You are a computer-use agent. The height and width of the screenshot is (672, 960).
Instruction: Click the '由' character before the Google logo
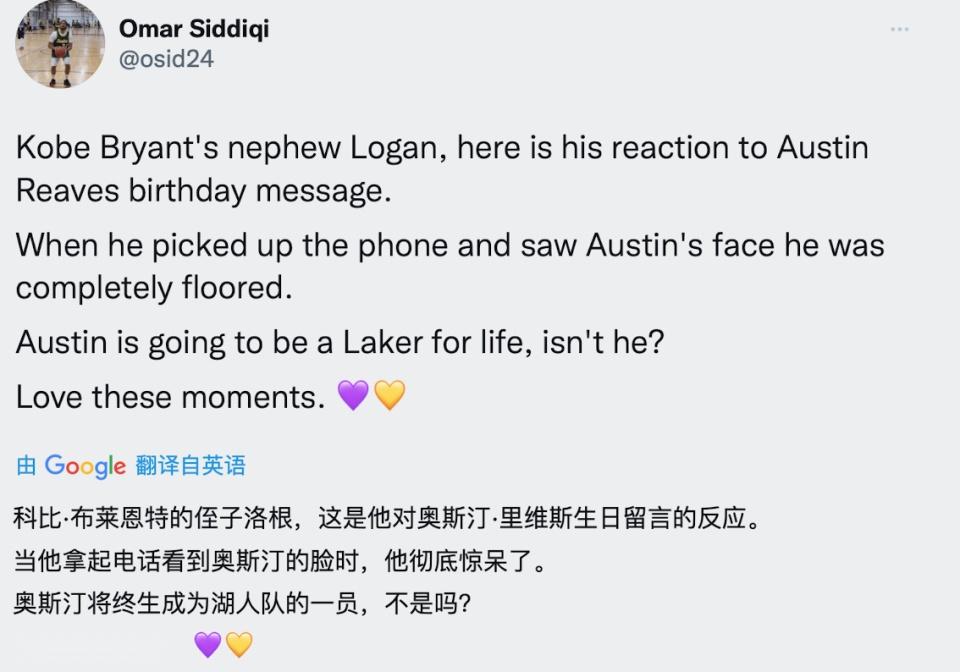(x=26, y=466)
